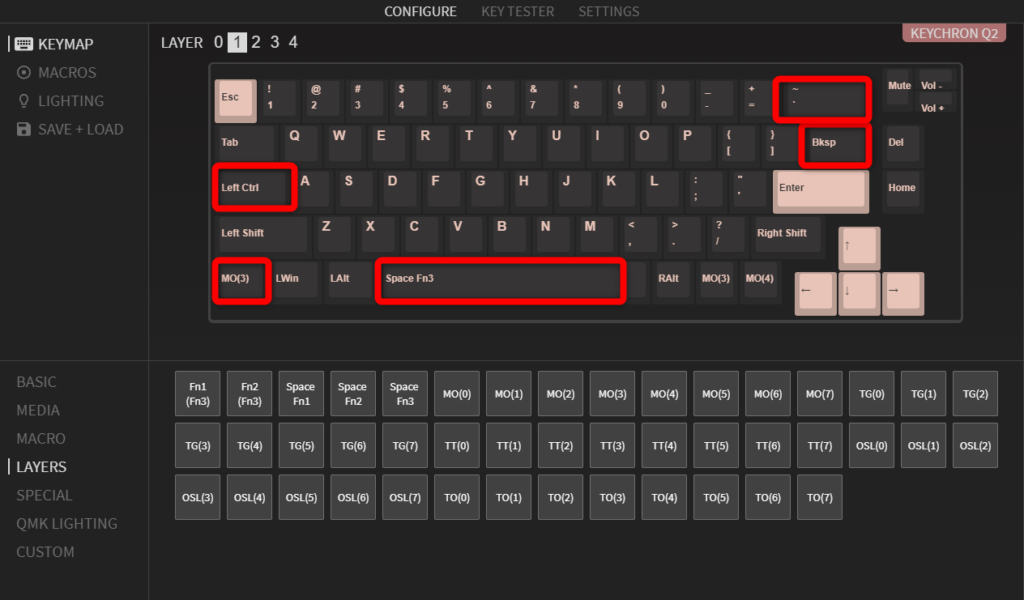This screenshot has height=600, width=1024.
Task: Select the Left Shift key on the keyboard
Action: coord(261,234)
